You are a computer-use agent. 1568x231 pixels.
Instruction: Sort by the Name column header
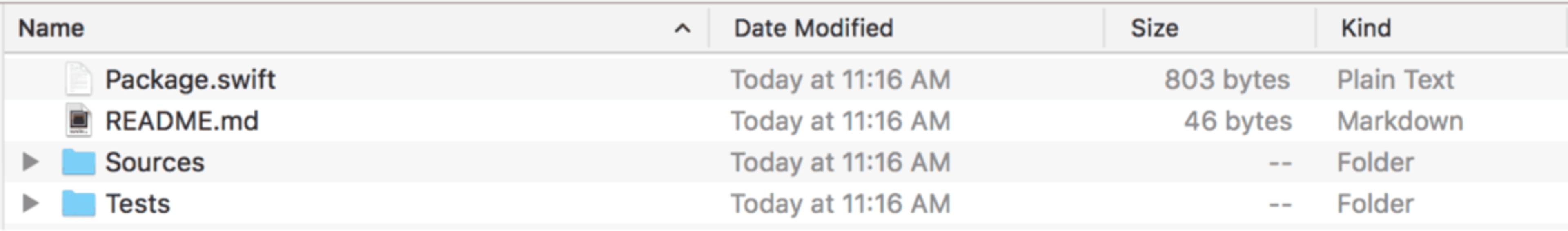[x=51, y=28]
